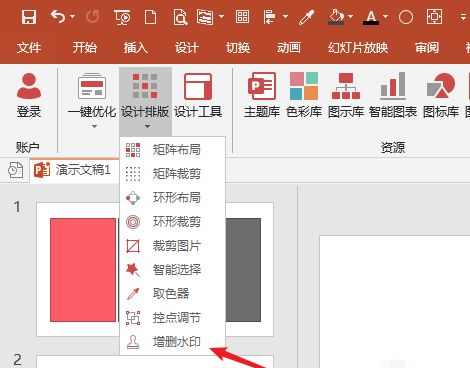Switch to the 开始 ribbon tab

pos(85,48)
